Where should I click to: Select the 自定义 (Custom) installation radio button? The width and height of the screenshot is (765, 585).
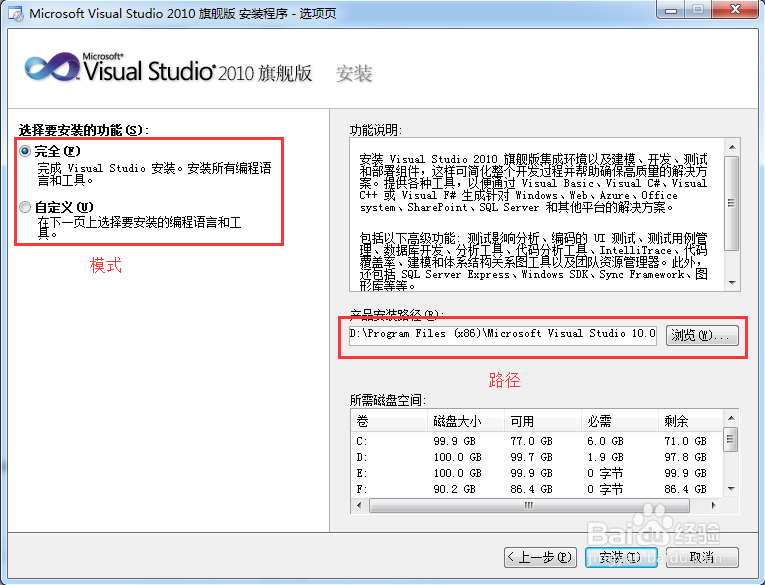25,207
